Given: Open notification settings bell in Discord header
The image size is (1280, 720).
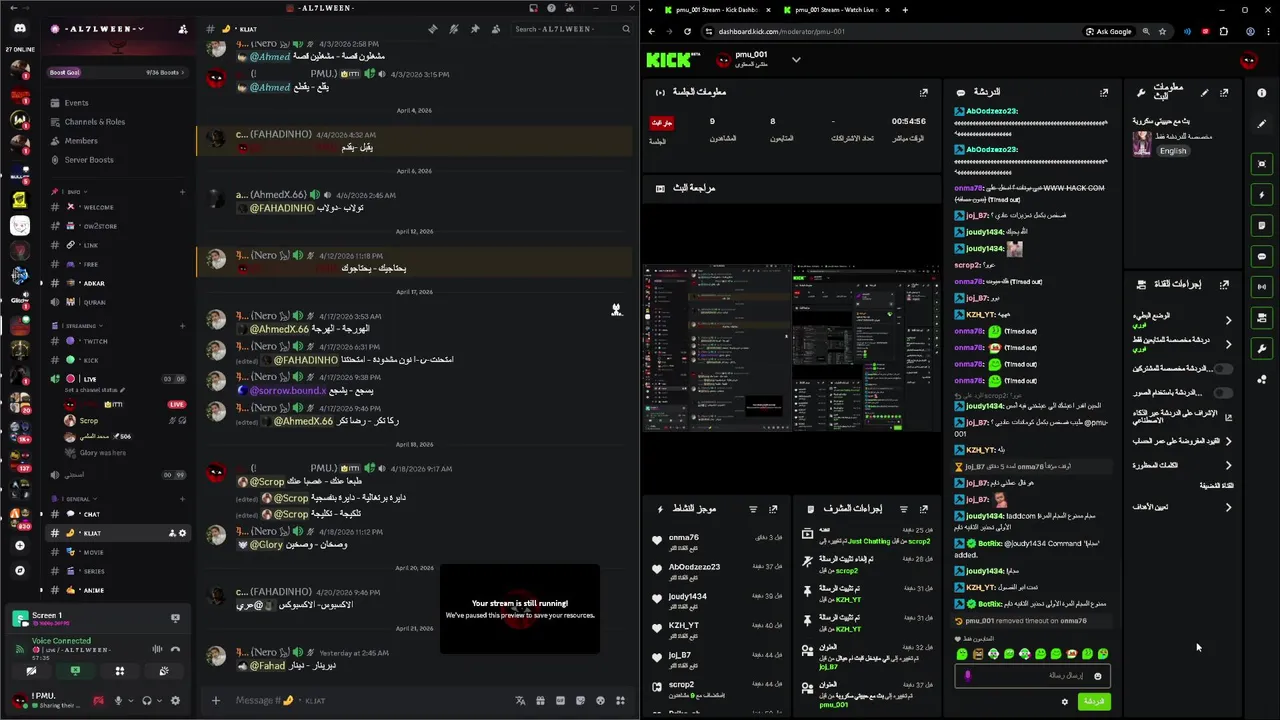Looking at the screenshot, I should 454,29.
